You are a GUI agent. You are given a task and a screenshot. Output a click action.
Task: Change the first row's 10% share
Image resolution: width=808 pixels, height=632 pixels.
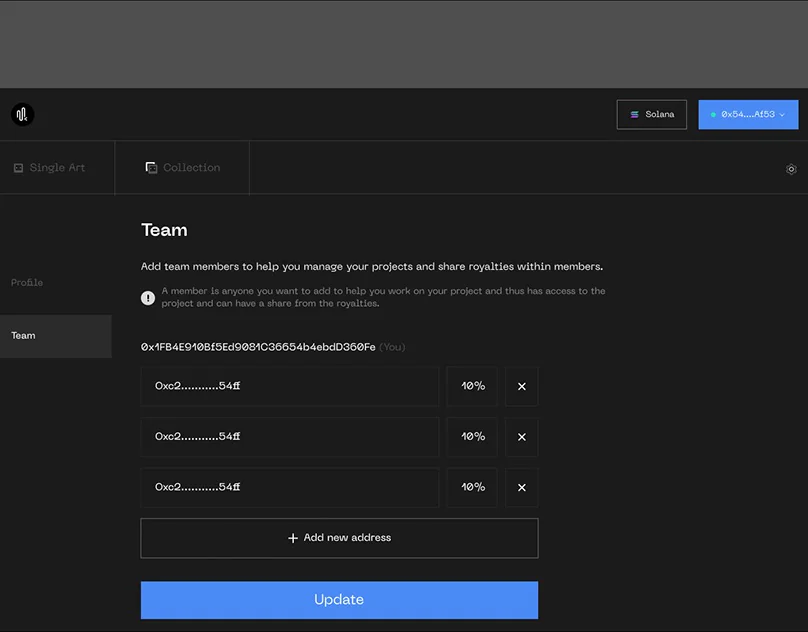coord(472,386)
